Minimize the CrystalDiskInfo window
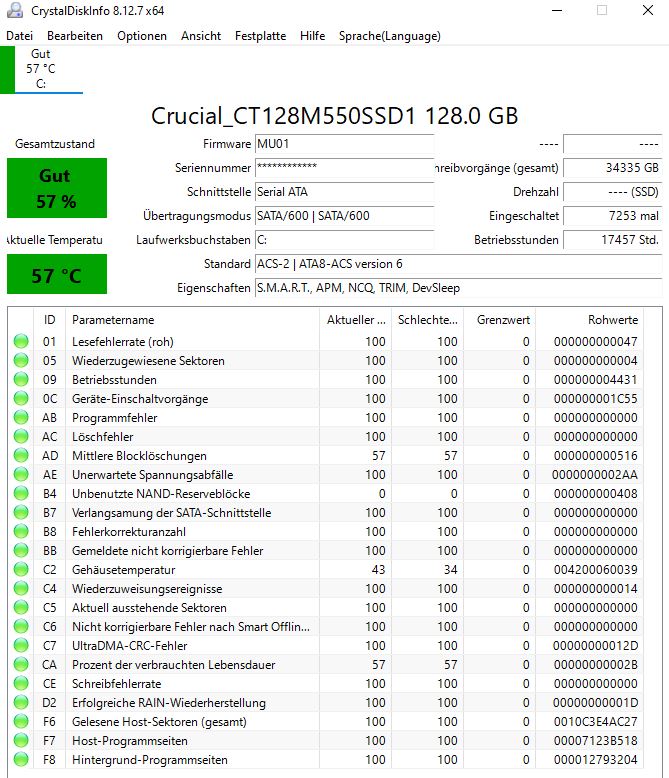Viewport: 669px width, 778px height. click(557, 10)
